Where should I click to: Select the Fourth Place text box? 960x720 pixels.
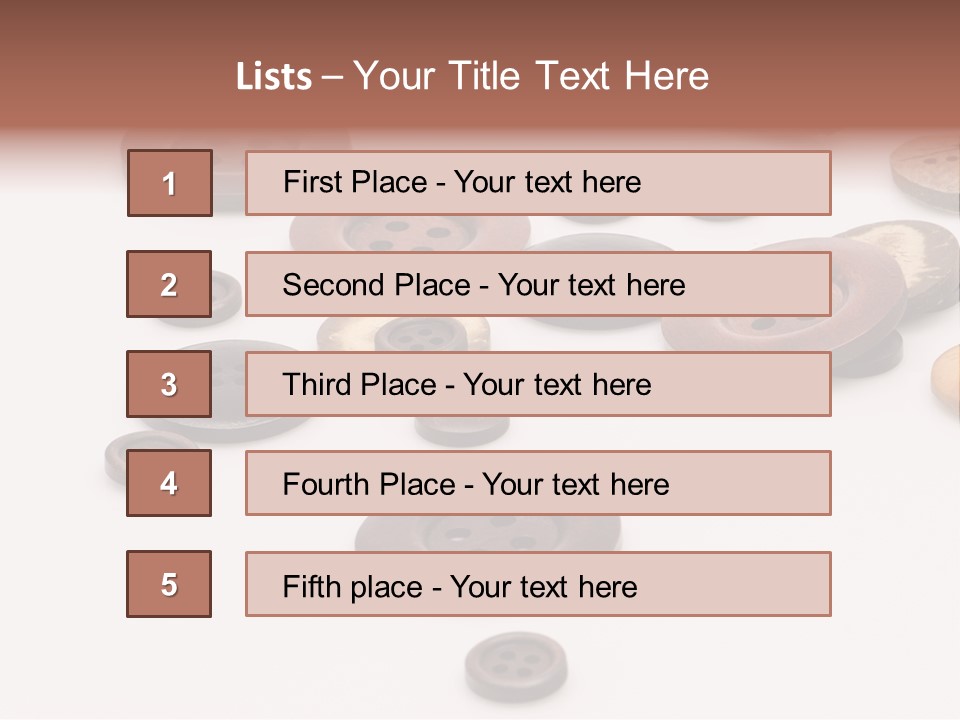[538, 483]
